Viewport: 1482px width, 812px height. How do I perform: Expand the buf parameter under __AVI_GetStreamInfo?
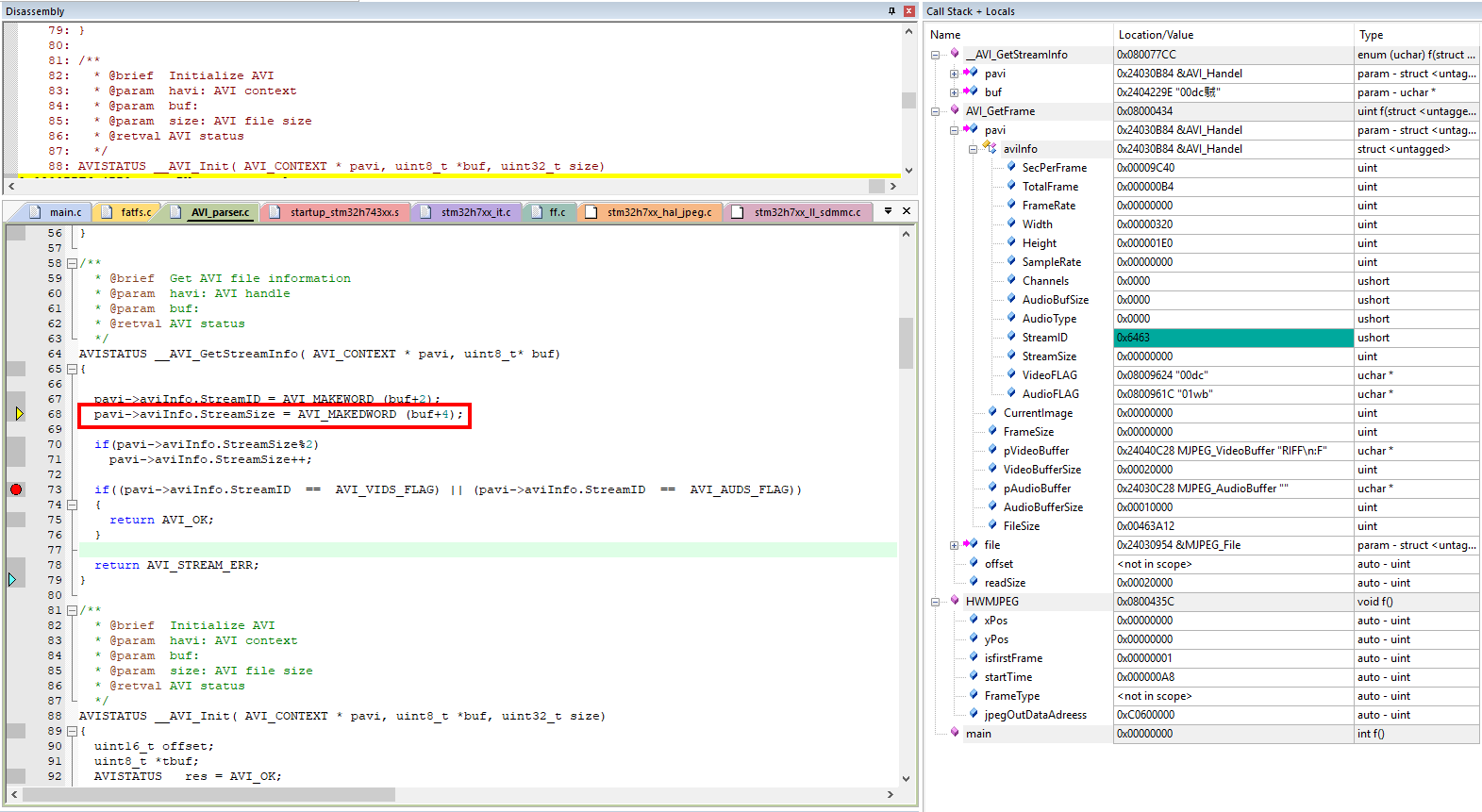(954, 92)
